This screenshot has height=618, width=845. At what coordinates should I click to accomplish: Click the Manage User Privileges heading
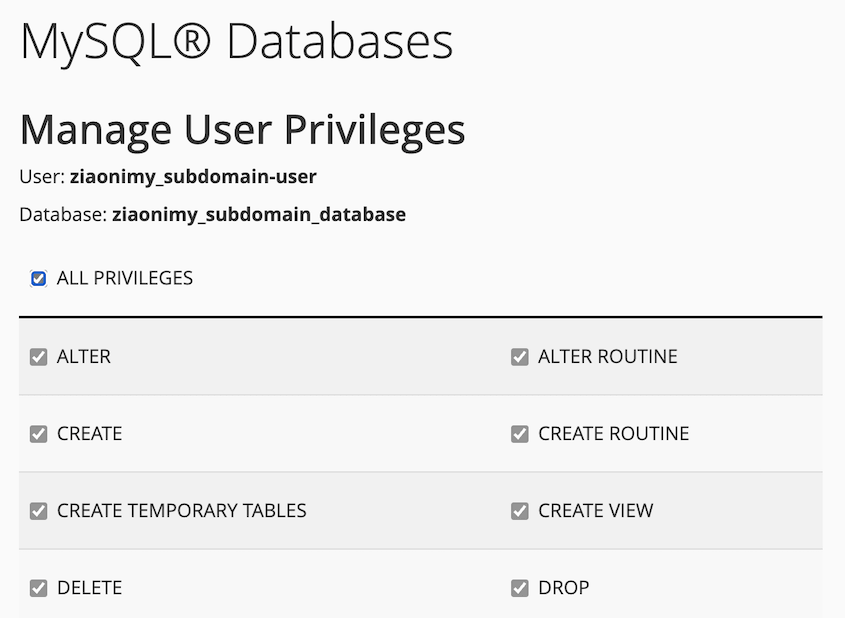[242, 131]
